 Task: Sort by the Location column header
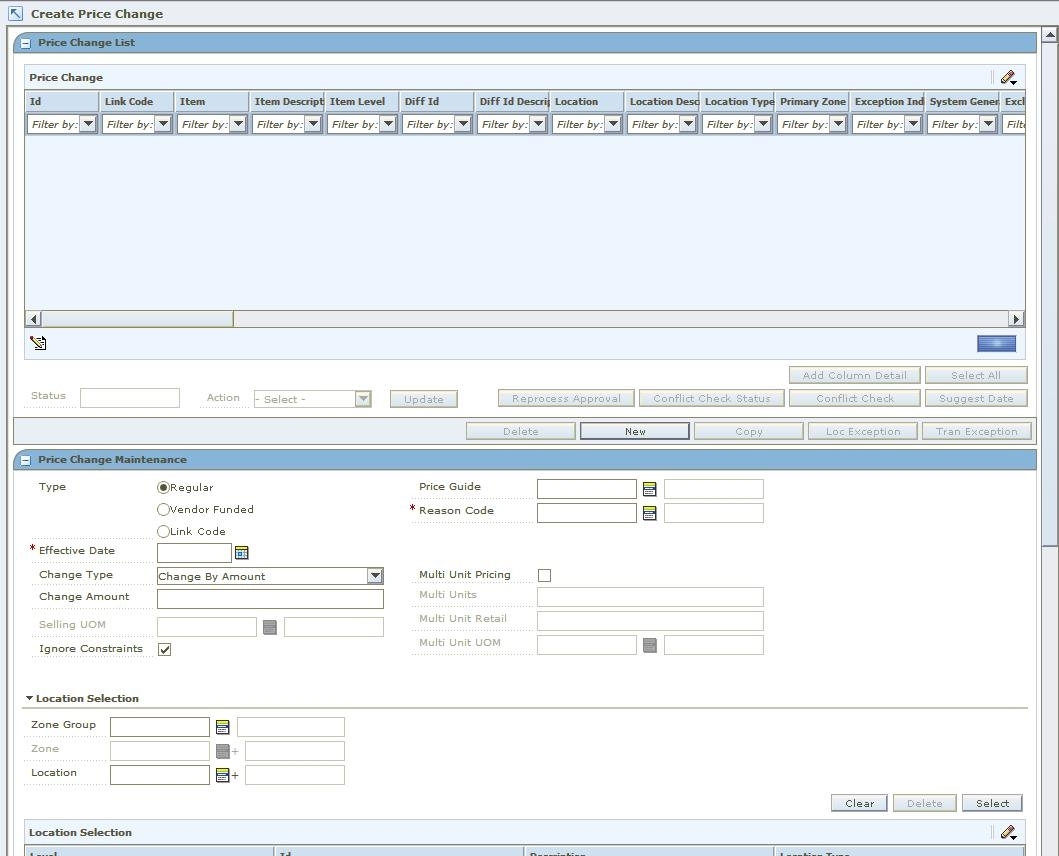click(587, 101)
